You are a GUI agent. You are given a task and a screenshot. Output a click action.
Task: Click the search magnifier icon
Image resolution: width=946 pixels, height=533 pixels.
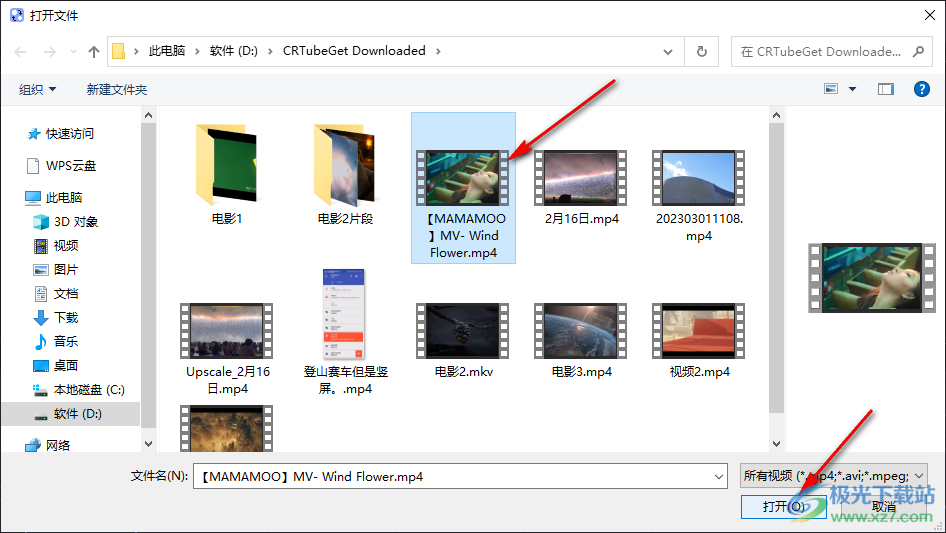tap(918, 52)
